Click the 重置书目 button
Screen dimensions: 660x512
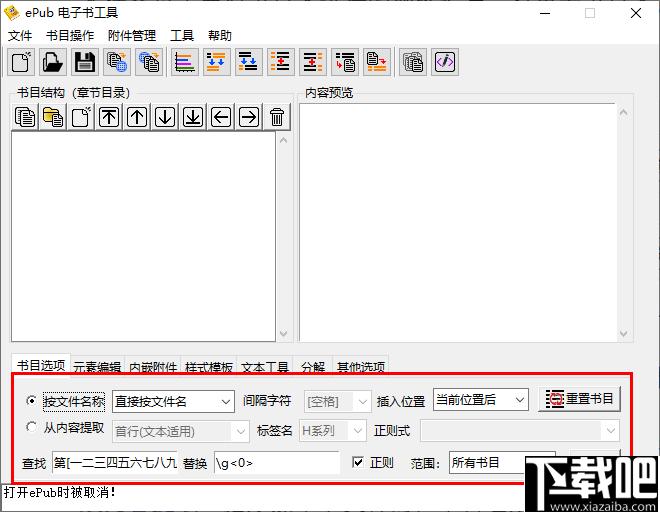tap(580, 398)
